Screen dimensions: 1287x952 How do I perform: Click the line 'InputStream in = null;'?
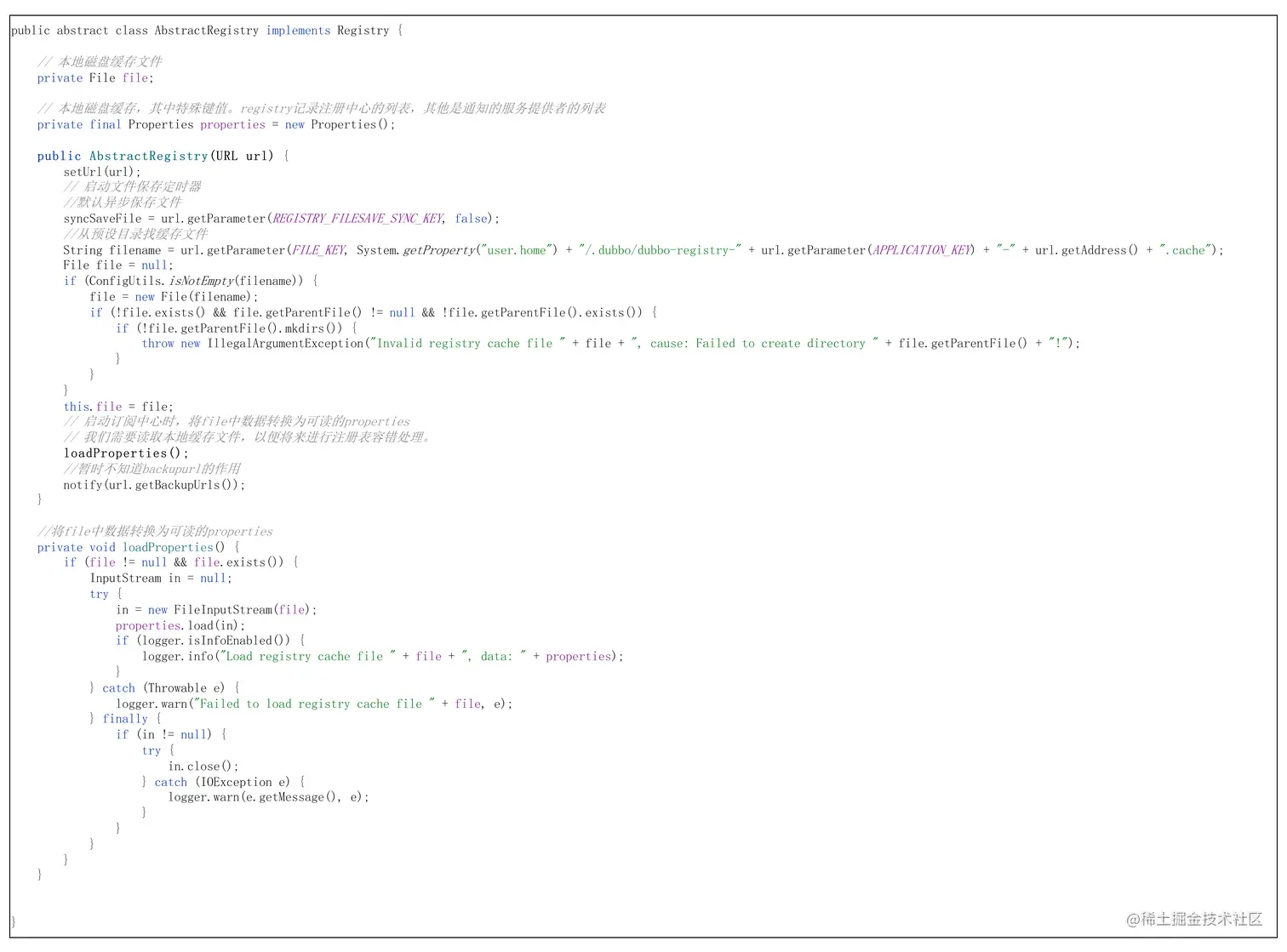(x=161, y=579)
